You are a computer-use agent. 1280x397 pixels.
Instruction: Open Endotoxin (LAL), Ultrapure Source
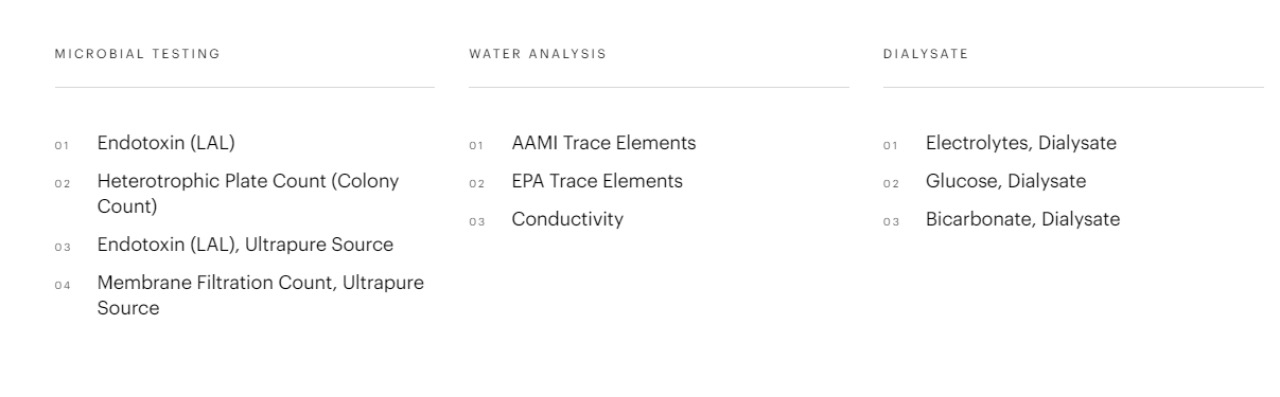point(245,245)
